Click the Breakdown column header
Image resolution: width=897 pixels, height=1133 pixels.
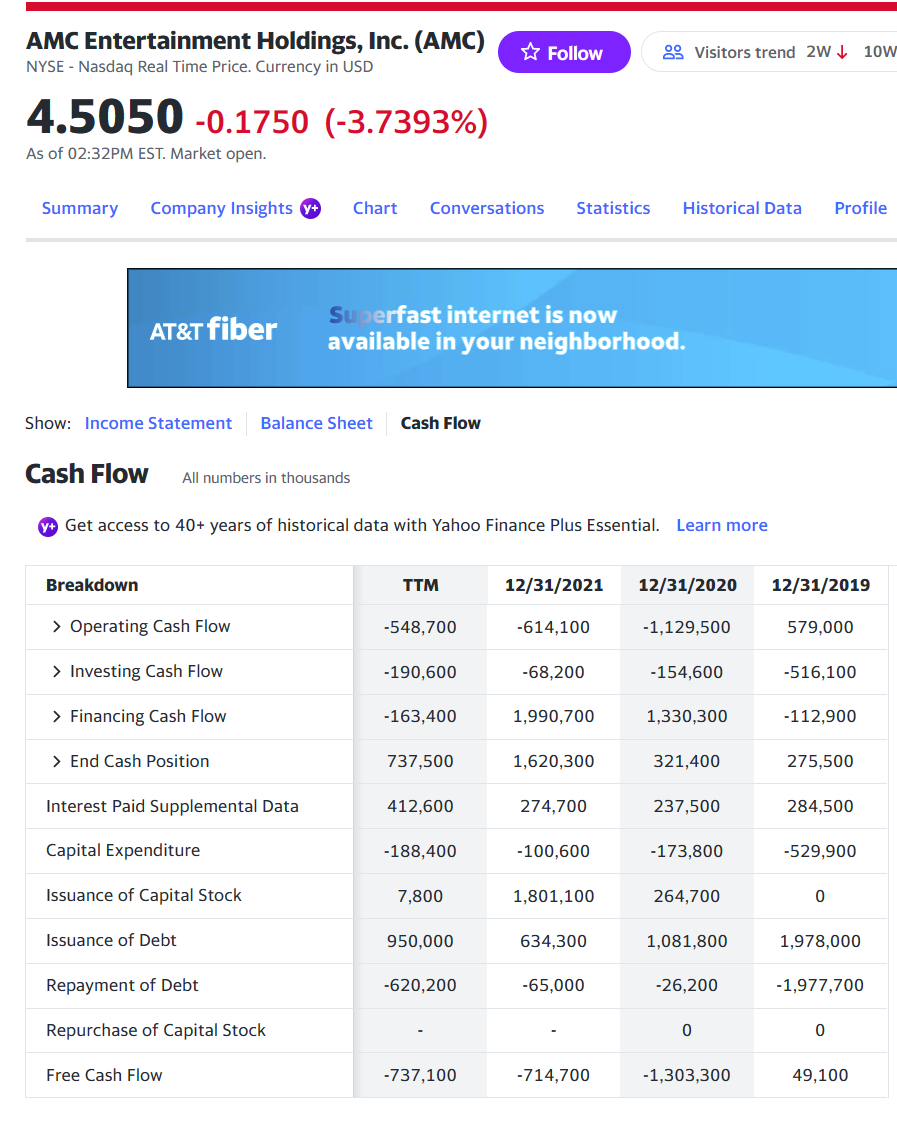coord(92,585)
